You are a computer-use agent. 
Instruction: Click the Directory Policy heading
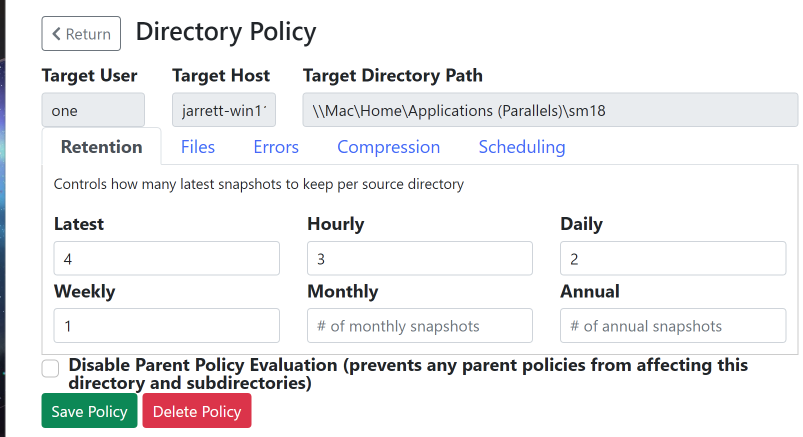coord(226,32)
